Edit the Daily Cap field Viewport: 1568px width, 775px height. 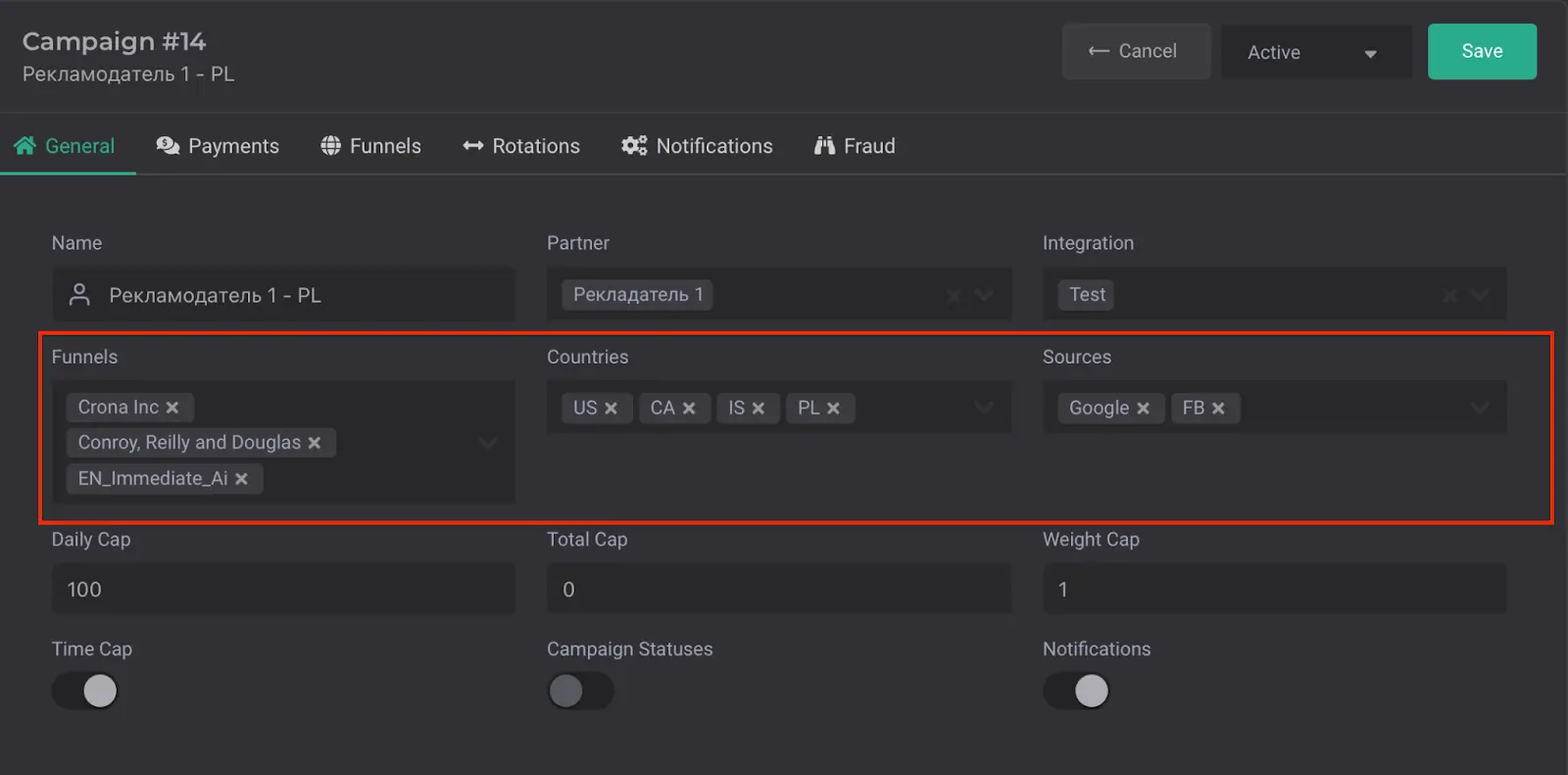(283, 590)
